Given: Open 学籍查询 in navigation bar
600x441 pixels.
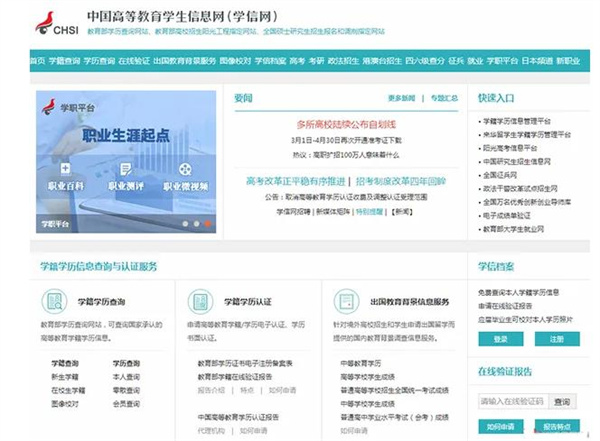Looking at the screenshot, I should click(64, 61).
